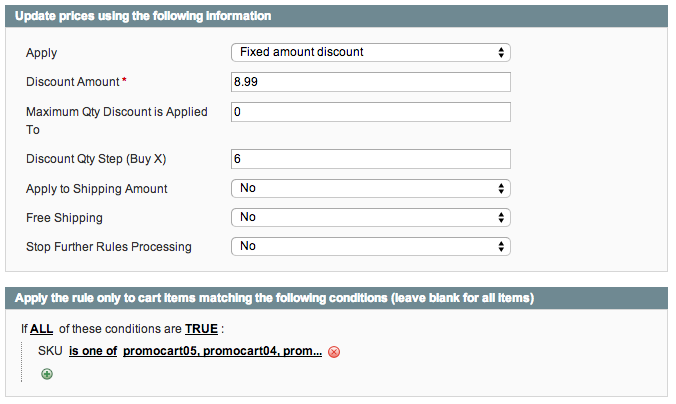Add a new condition with green plus
The height and width of the screenshot is (404, 676).
pos(47,374)
